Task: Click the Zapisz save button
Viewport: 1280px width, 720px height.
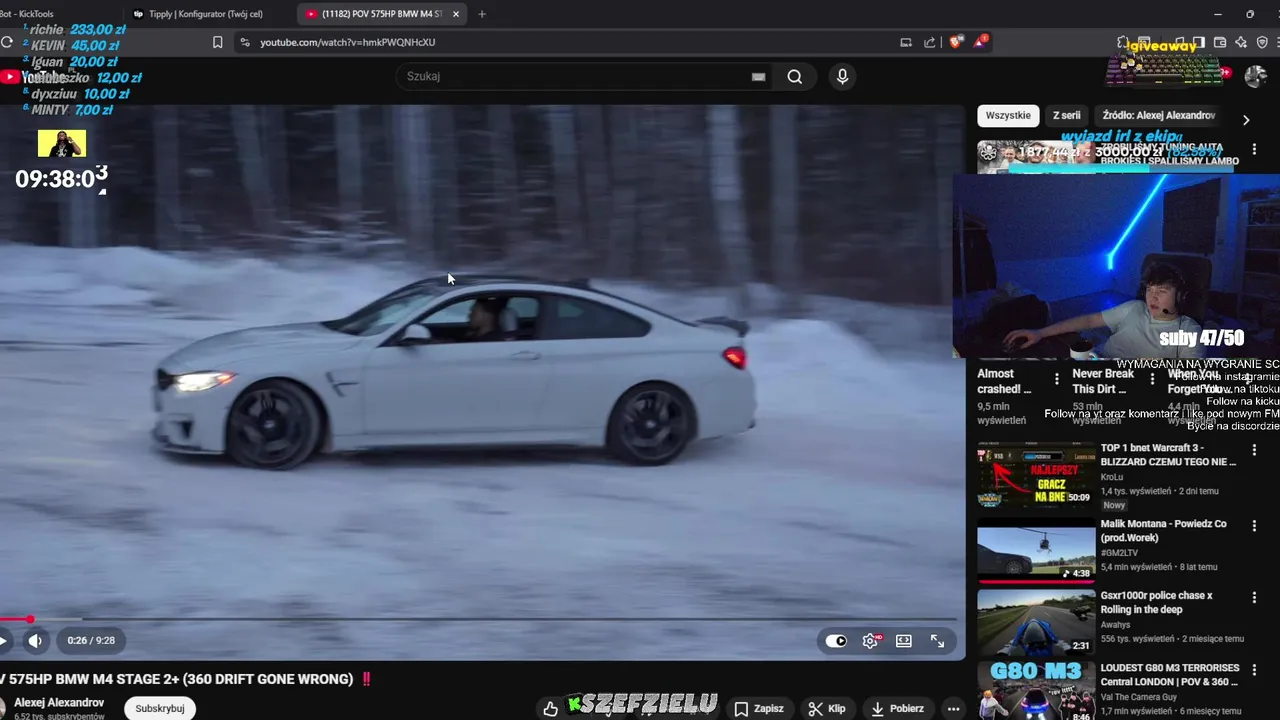Action: point(759,709)
